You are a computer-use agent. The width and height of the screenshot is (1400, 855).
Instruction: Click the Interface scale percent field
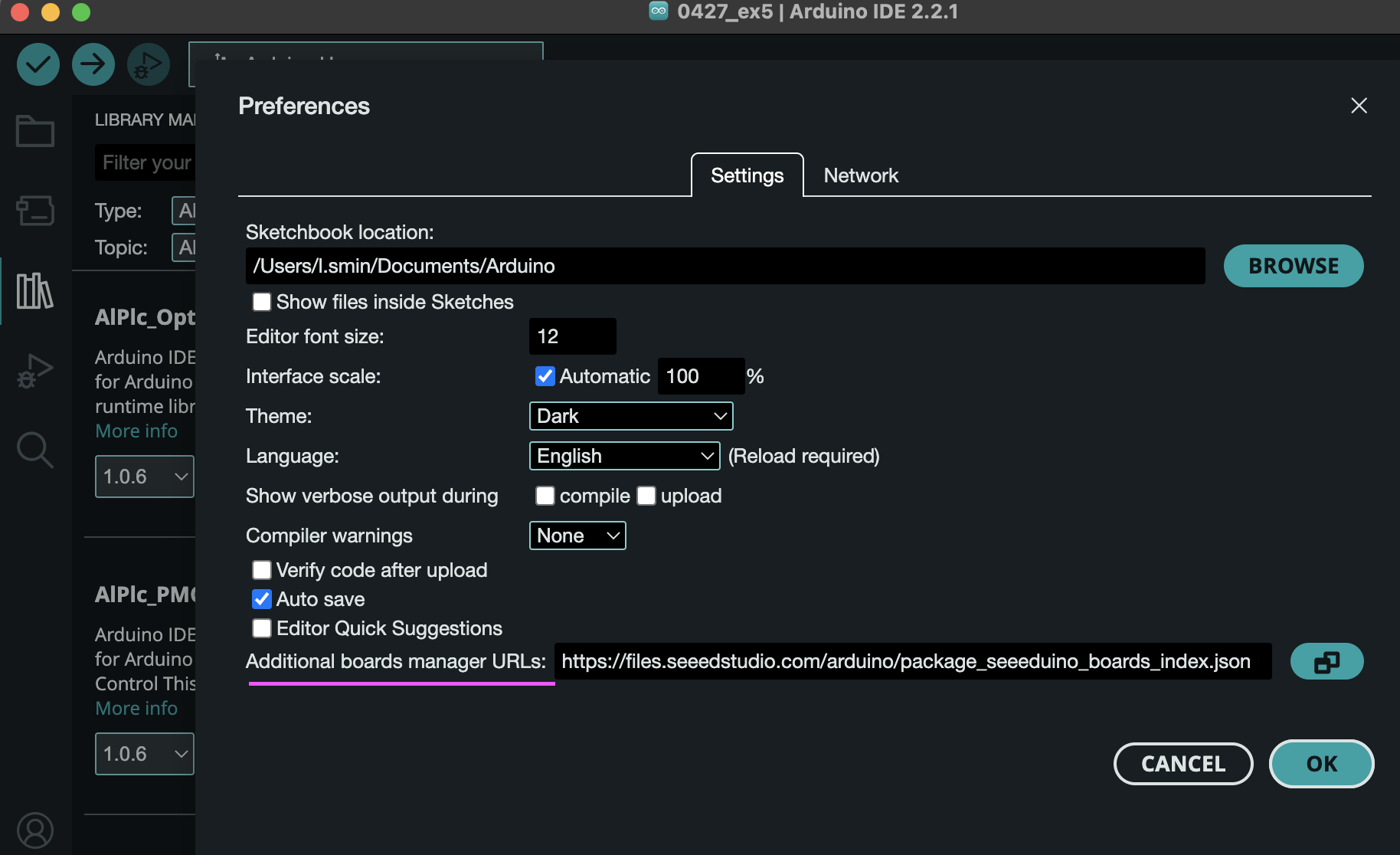pyautogui.click(x=702, y=376)
